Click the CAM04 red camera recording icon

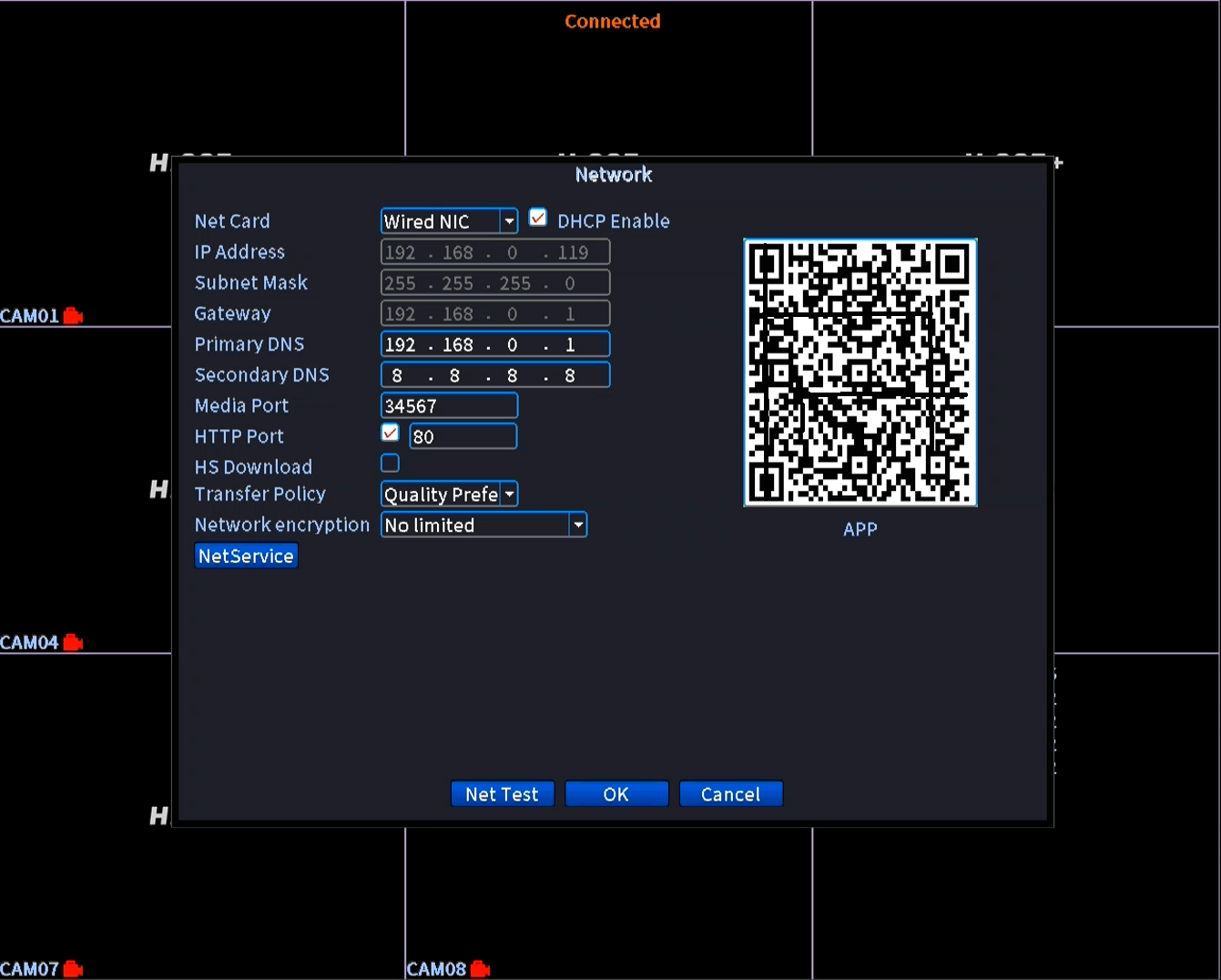click(73, 643)
